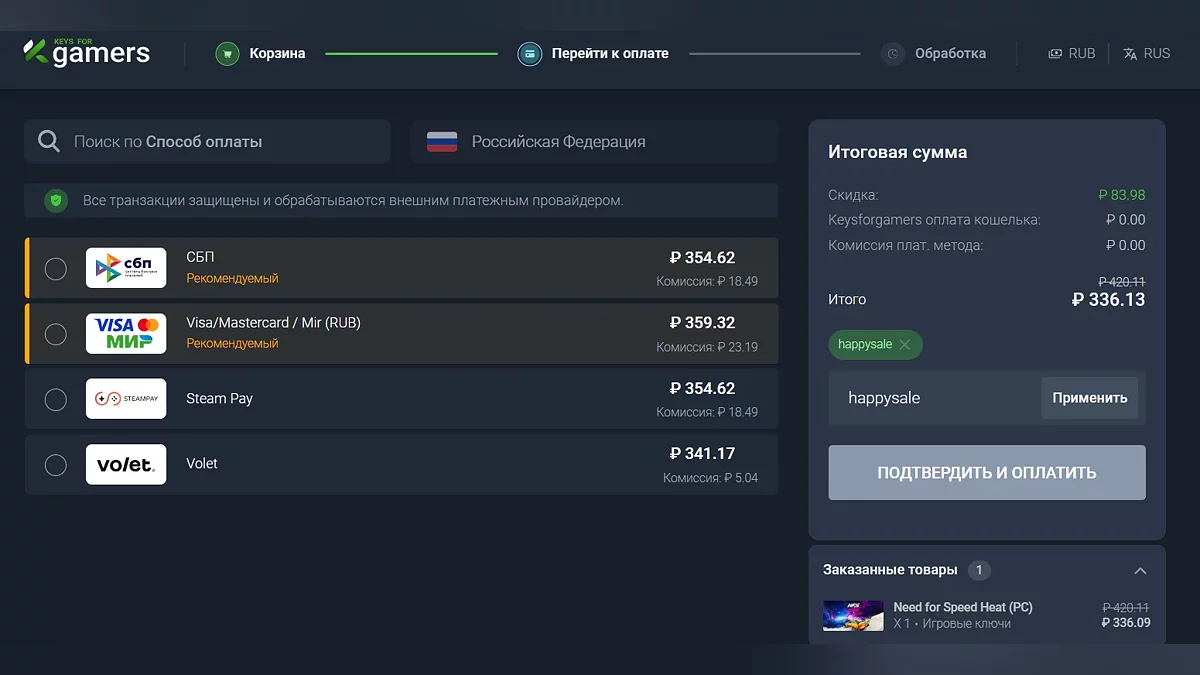The width and height of the screenshot is (1200, 675).
Task: Click the Russian flag icon
Action: click(442, 141)
